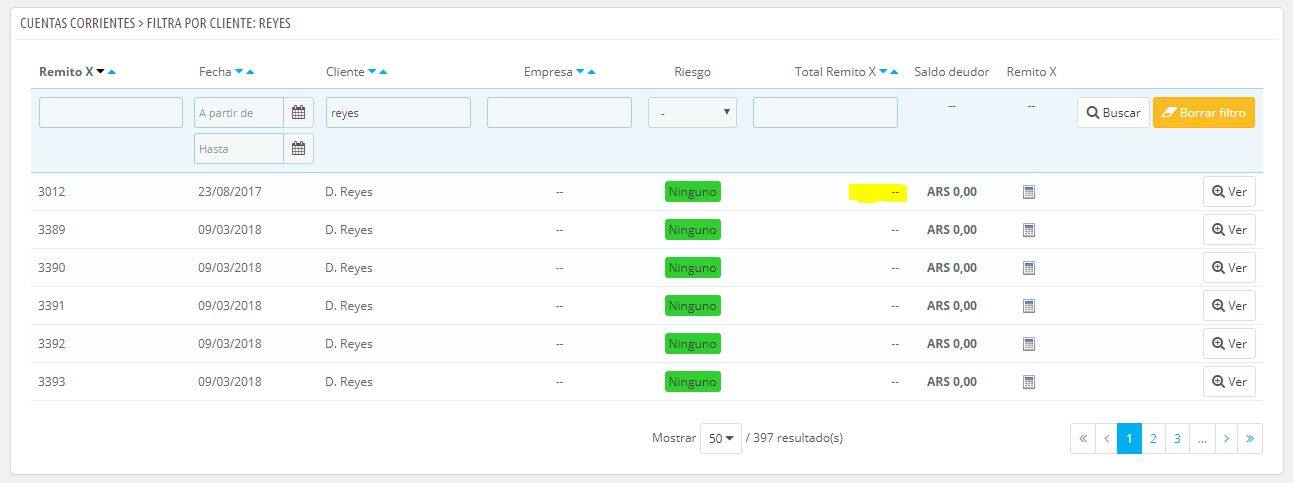Go to previous page of results

point(1106,438)
